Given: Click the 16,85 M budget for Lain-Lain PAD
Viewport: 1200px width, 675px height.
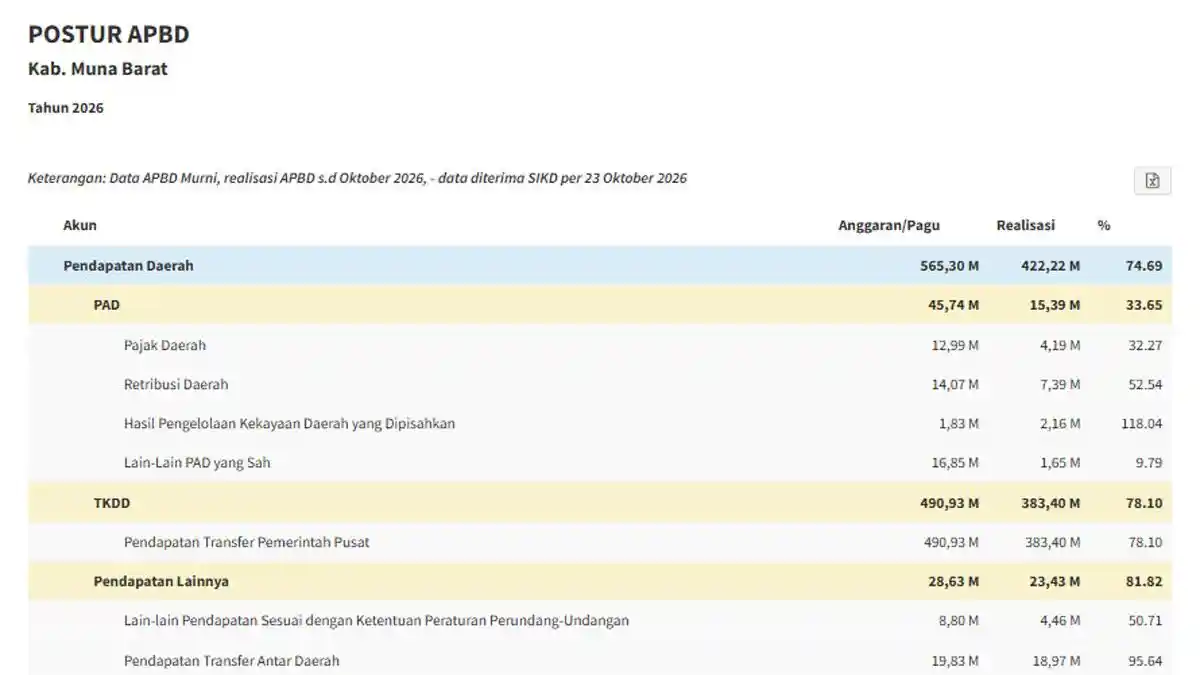Looking at the screenshot, I should [954, 463].
